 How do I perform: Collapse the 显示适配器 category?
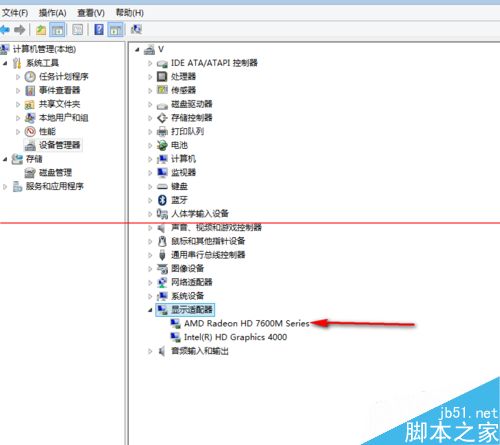(x=150, y=310)
